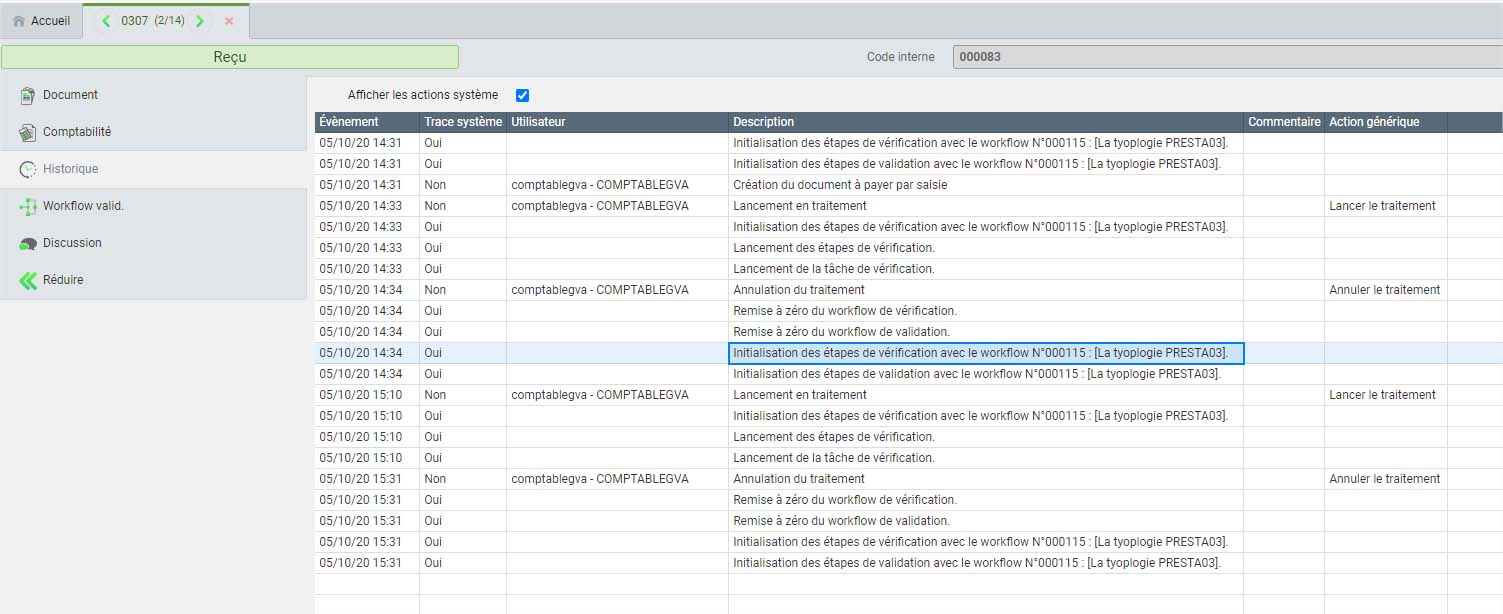This screenshot has width=1503, height=614.
Task: Click 'comptablegva - COMPTABLEGVA' in the 15:31 row
Action: [x=600, y=479]
